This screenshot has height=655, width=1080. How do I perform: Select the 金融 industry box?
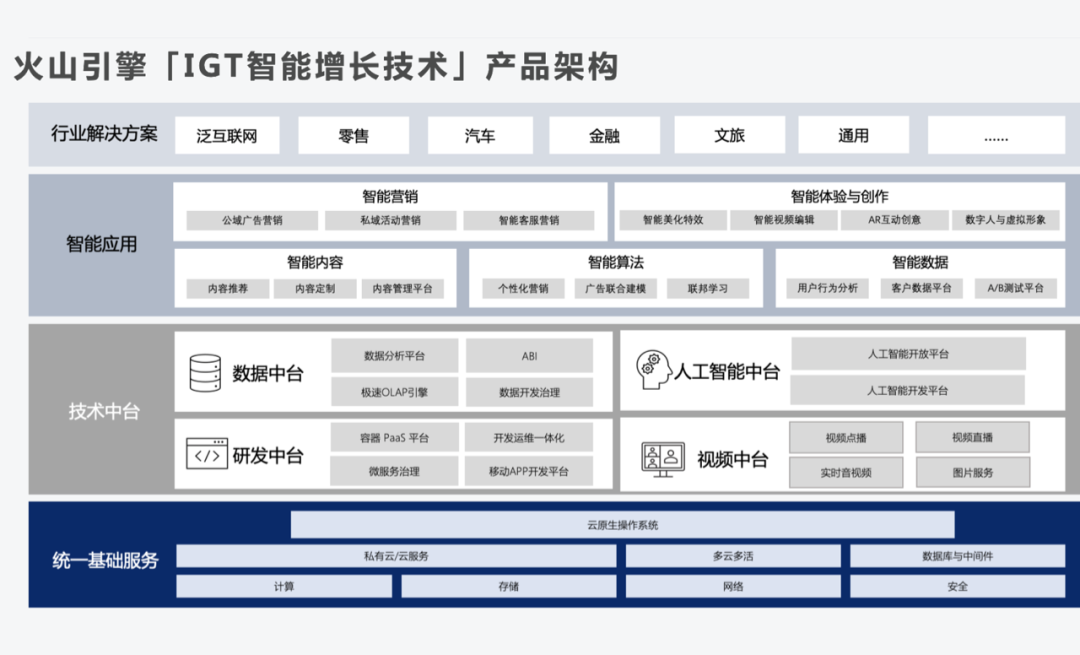click(604, 135)
